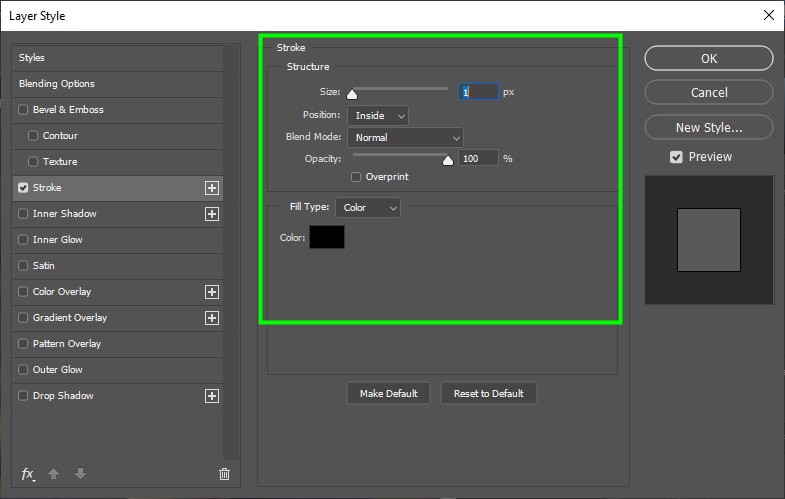Enable Pattern Overlay checkbox
This screenshot has height=499, width=785.
(23, 343)
